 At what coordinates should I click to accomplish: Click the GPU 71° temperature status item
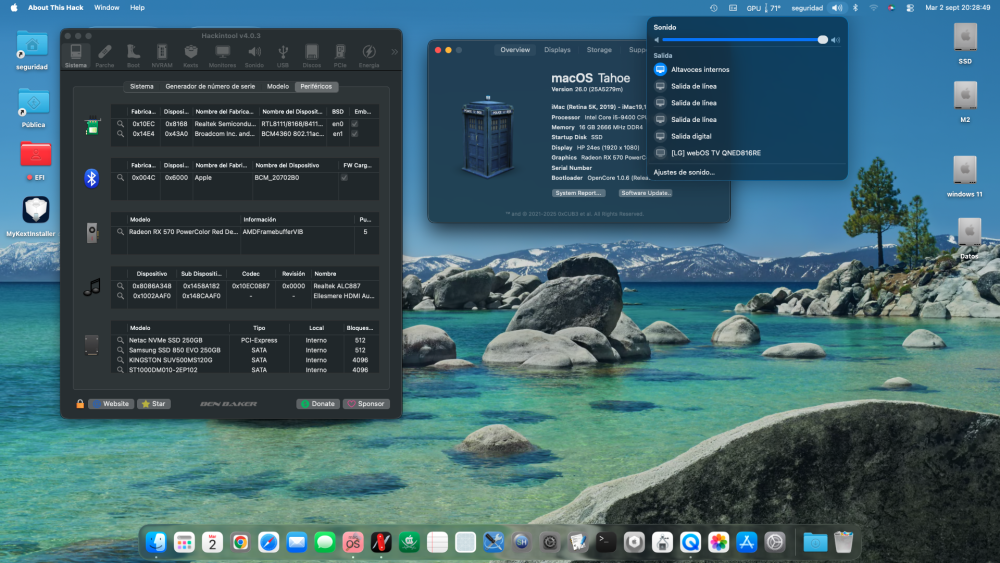(763, 8)
